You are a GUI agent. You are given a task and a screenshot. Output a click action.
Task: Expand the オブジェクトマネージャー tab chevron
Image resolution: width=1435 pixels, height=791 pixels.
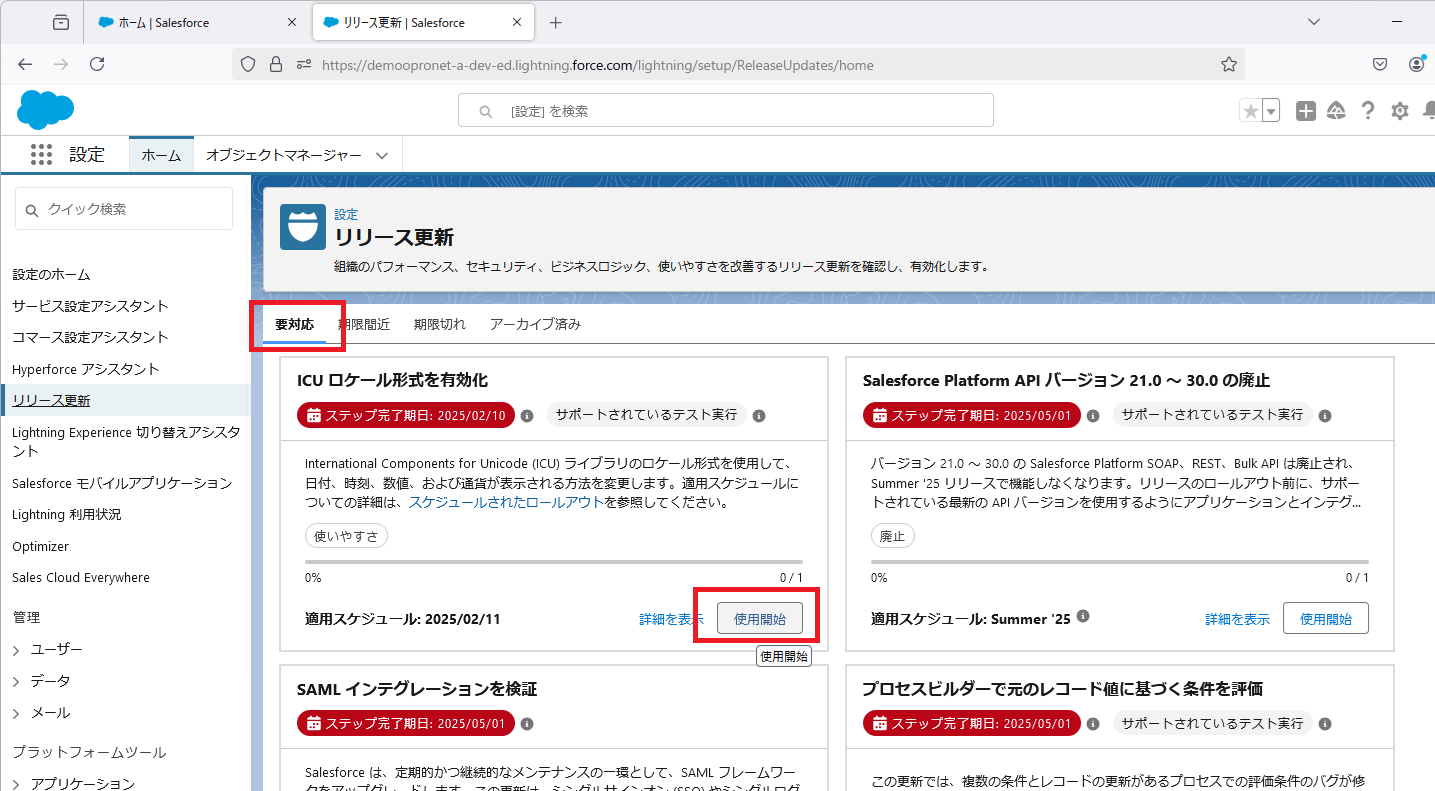(x=382, y=155)
